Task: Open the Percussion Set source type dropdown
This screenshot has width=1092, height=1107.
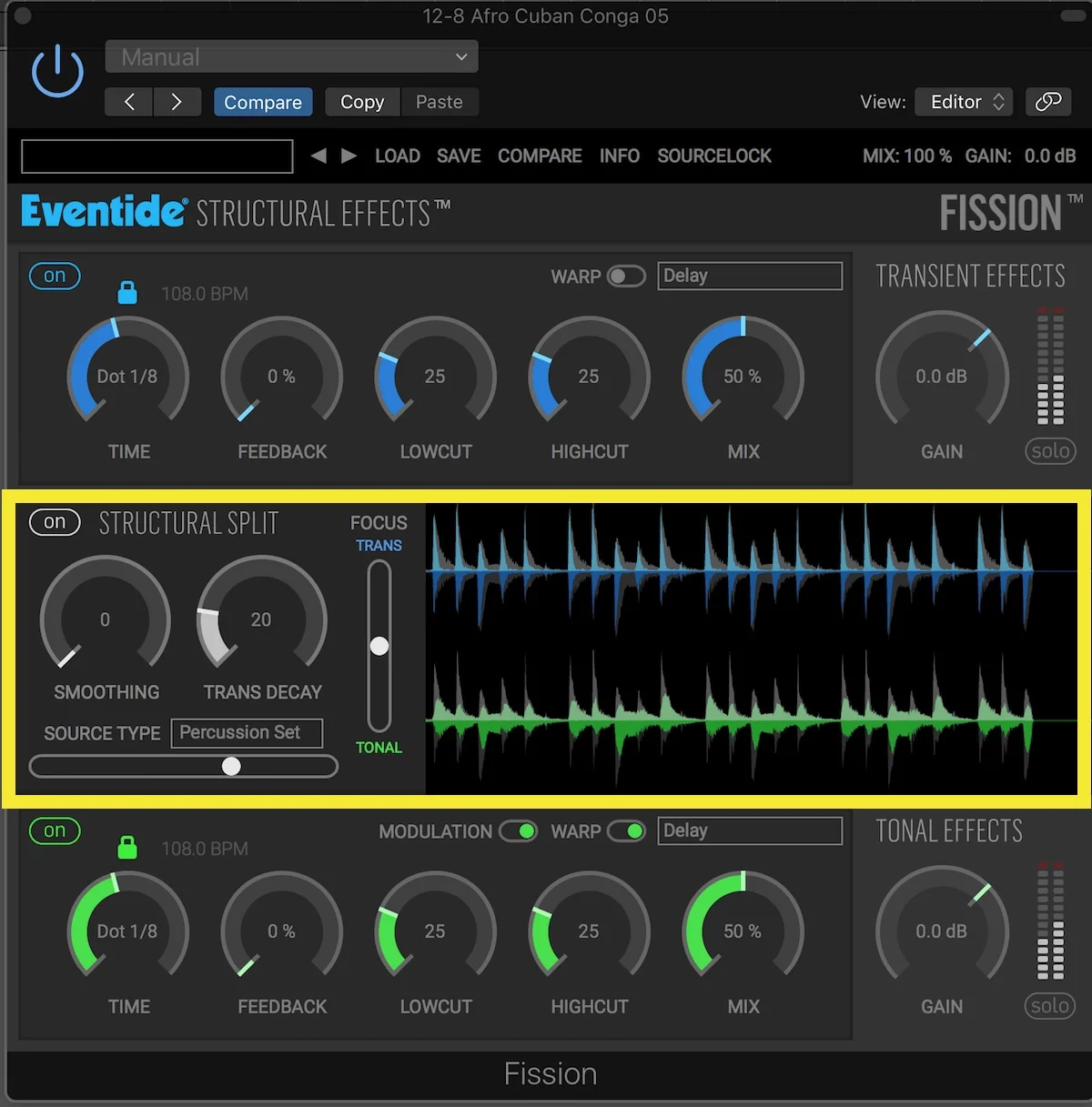Action: point(247,733)
